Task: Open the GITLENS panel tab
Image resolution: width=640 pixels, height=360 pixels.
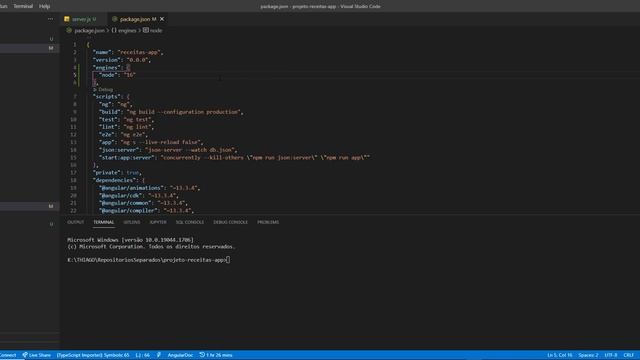Action: (131, 222)
